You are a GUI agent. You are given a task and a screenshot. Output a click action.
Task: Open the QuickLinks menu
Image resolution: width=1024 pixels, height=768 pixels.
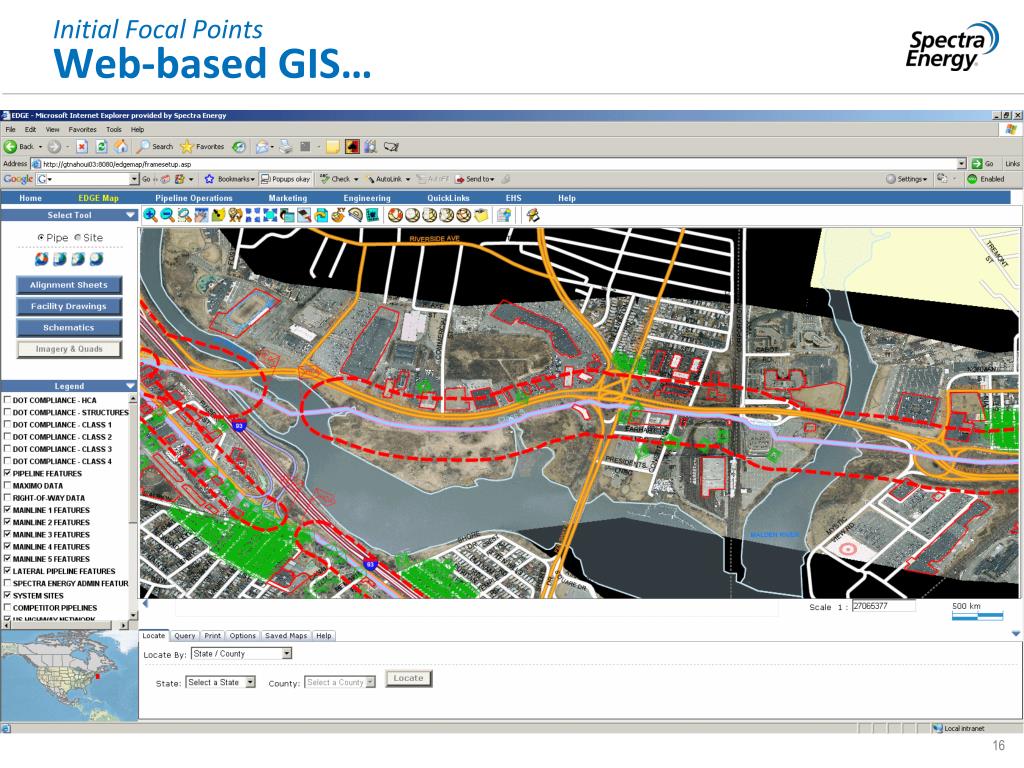click(448, 198)
